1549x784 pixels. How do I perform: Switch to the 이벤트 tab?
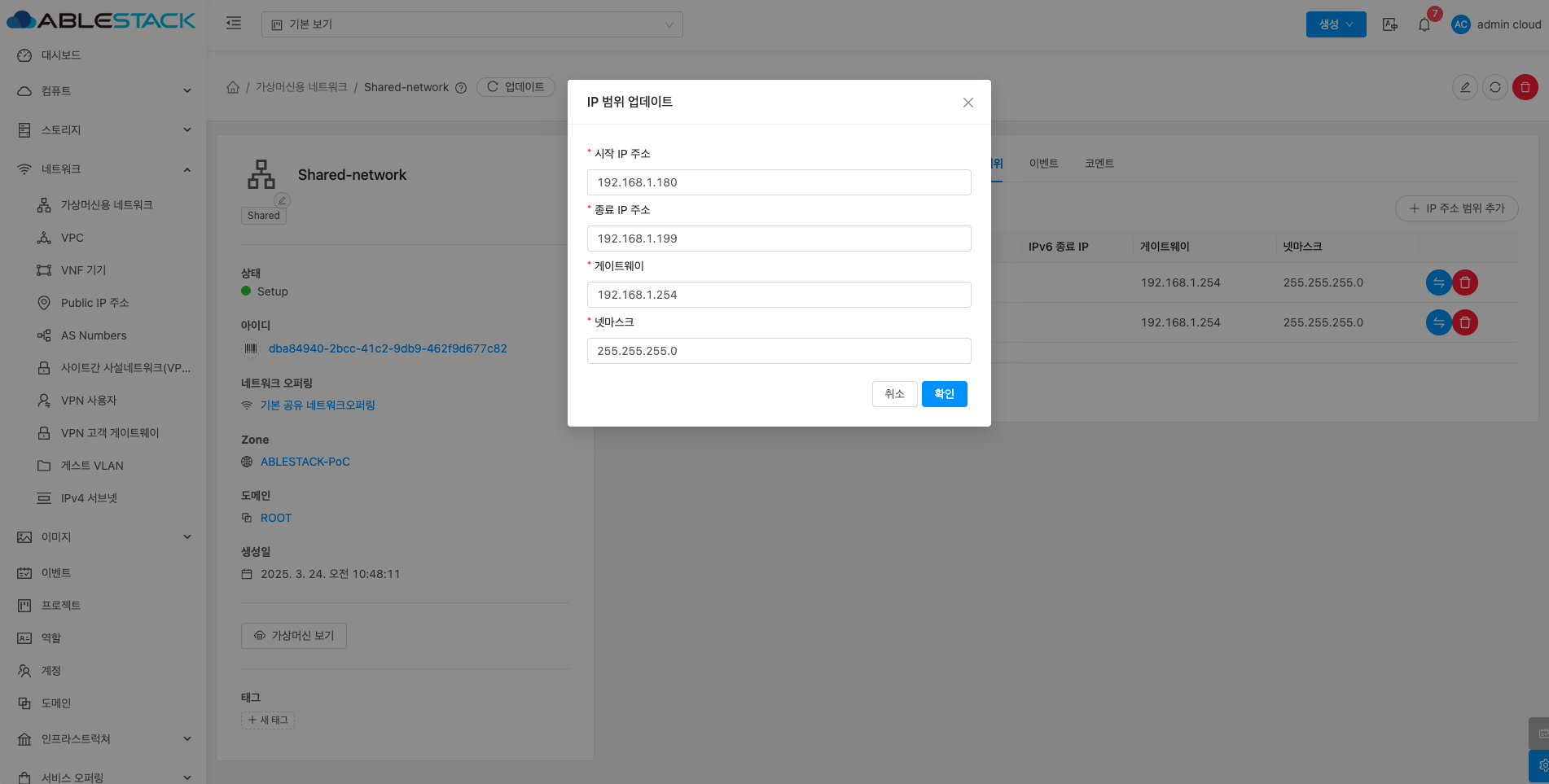point(1043,164)
